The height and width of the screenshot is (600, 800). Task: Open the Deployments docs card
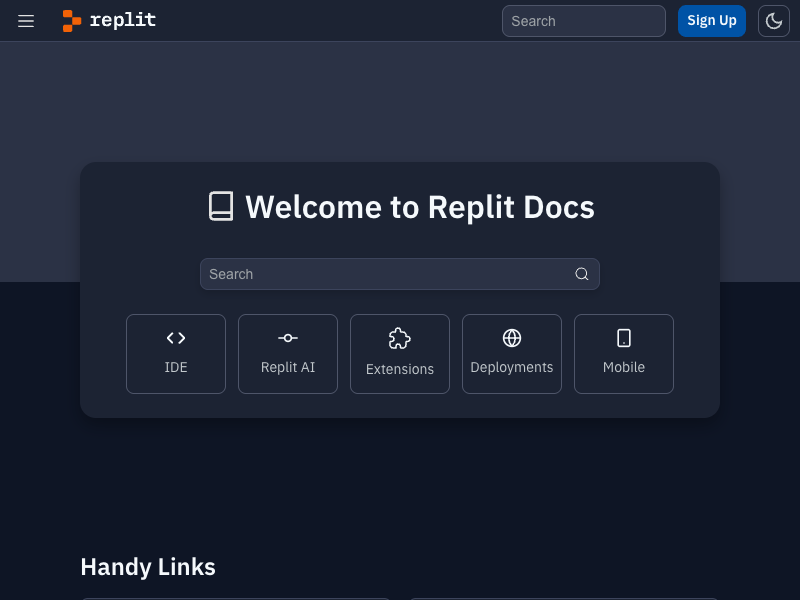coord(512,354)
